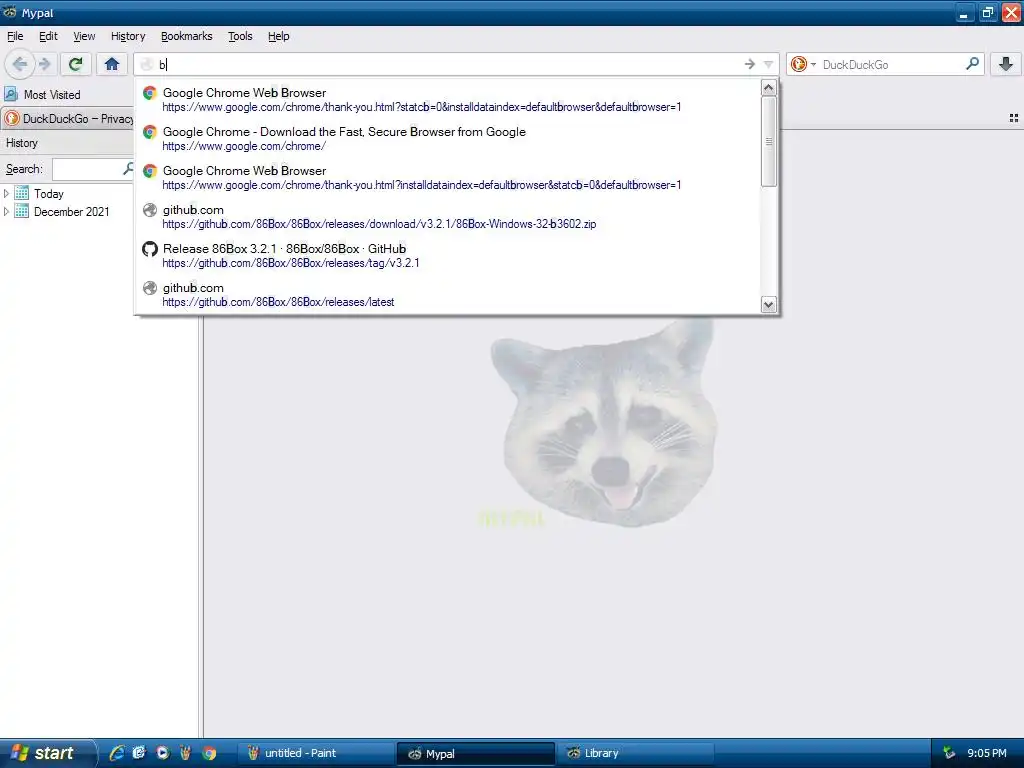The width and height of the screenshot is (1024, 768).
Task: Open the History menu
Action: pyautogui.click(x=128, y=36)
